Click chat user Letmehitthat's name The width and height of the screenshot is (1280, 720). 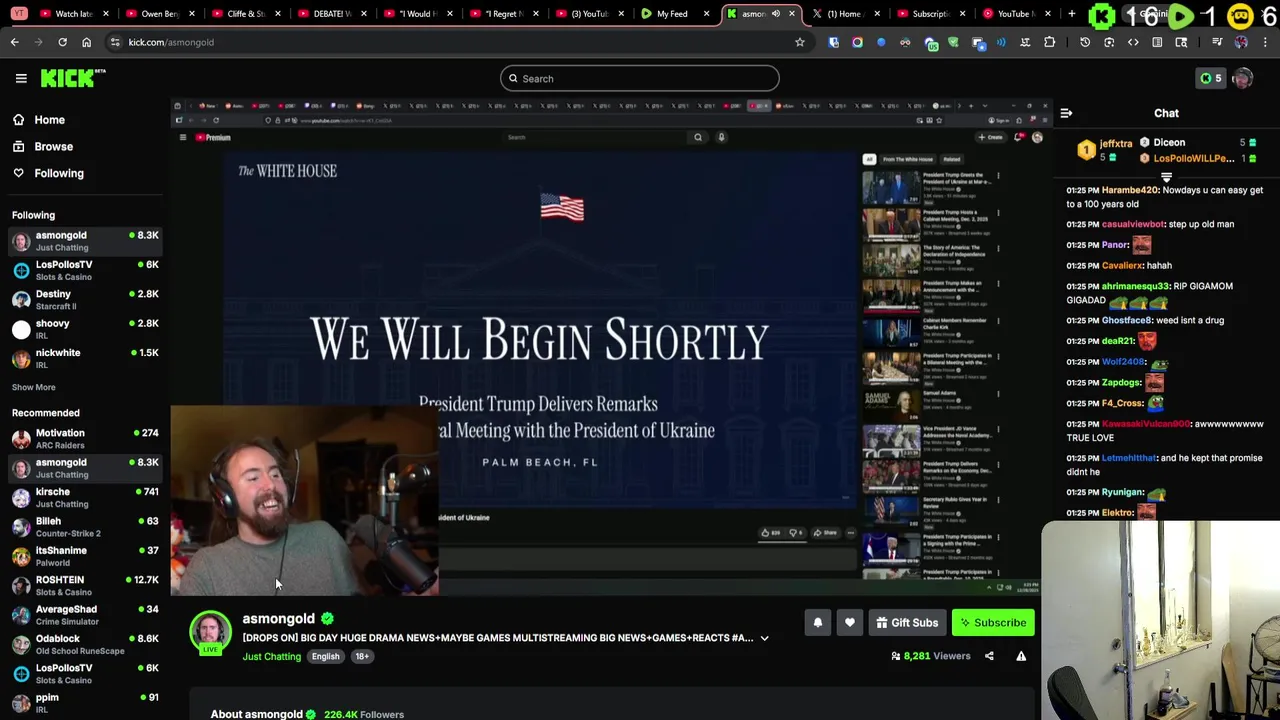(1128, 458)
